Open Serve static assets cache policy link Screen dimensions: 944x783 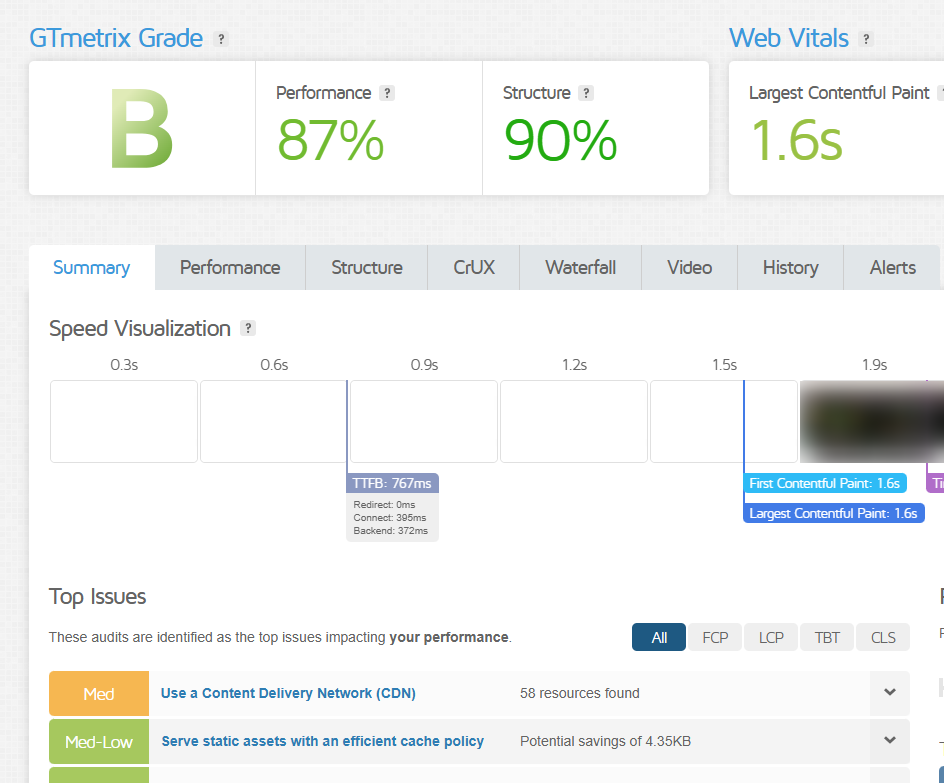point(322,741)
